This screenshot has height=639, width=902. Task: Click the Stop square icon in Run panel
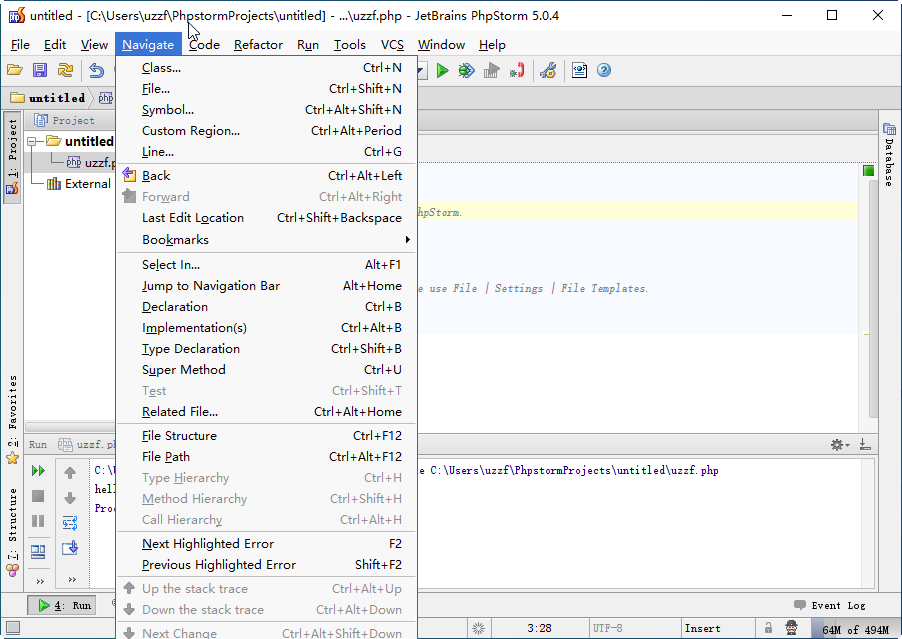[x=38, y=496]
